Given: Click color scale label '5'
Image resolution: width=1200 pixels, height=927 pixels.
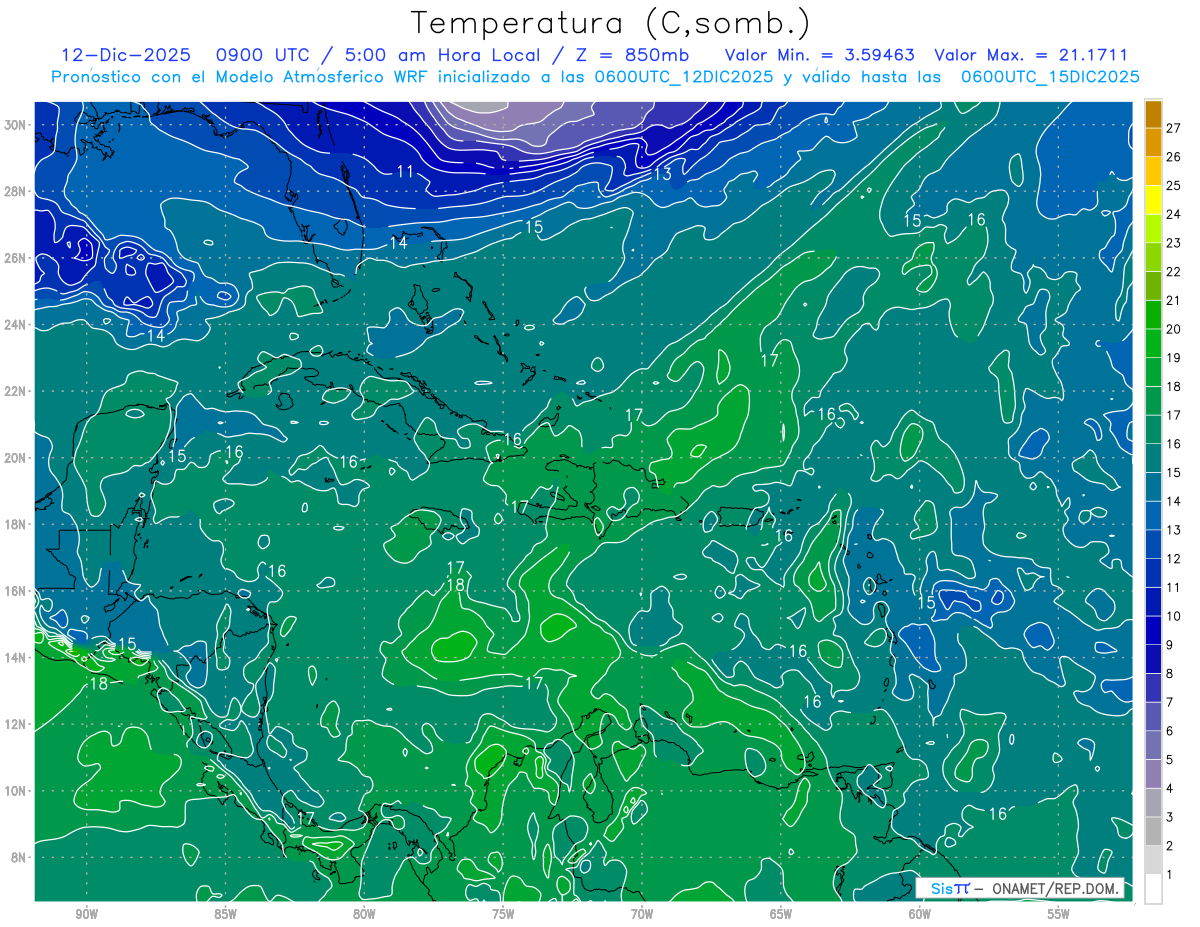Looking at the screenshot, I should point(1170,760).
